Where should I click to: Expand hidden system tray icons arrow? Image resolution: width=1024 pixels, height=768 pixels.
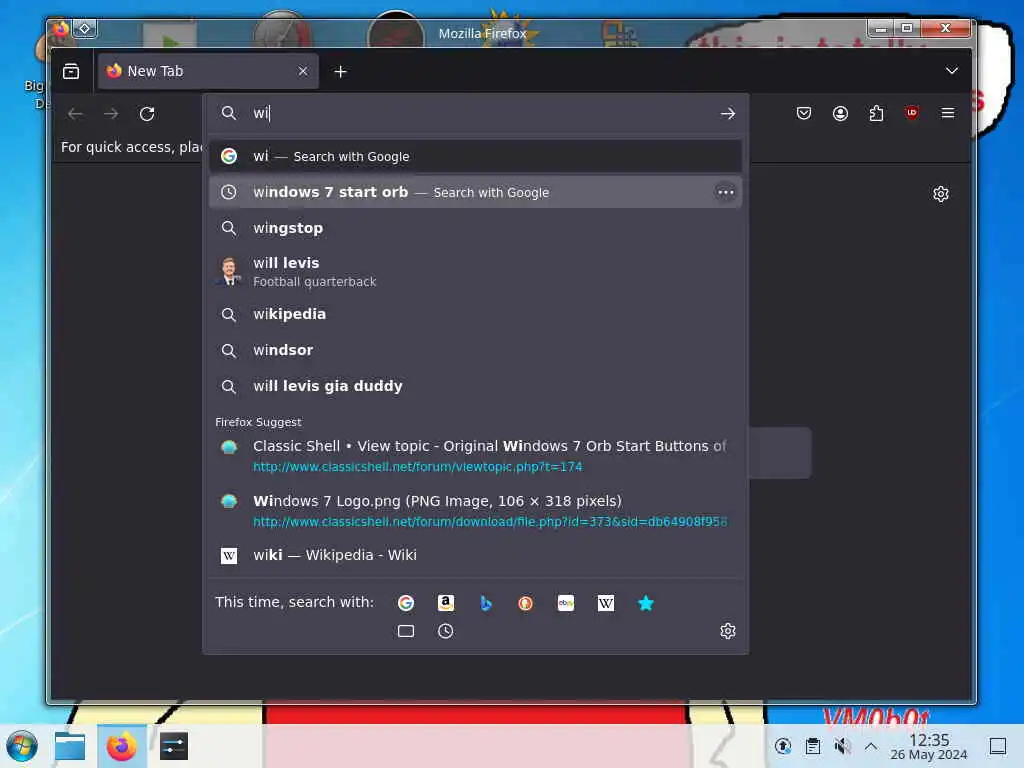(871, 746)
